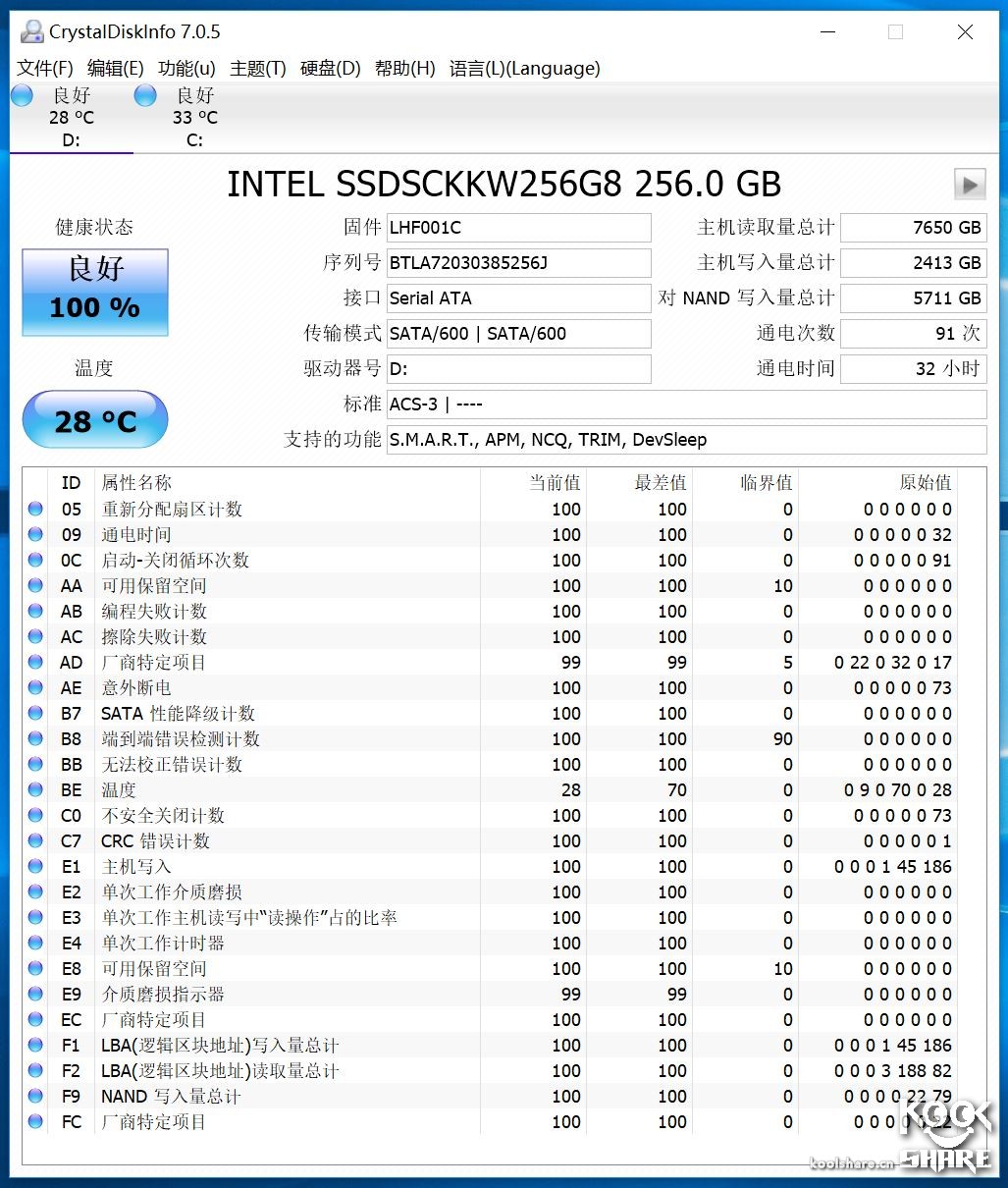
Task: Open the 硬盘(D) drive selection menu
Action: tap(329, 68)
